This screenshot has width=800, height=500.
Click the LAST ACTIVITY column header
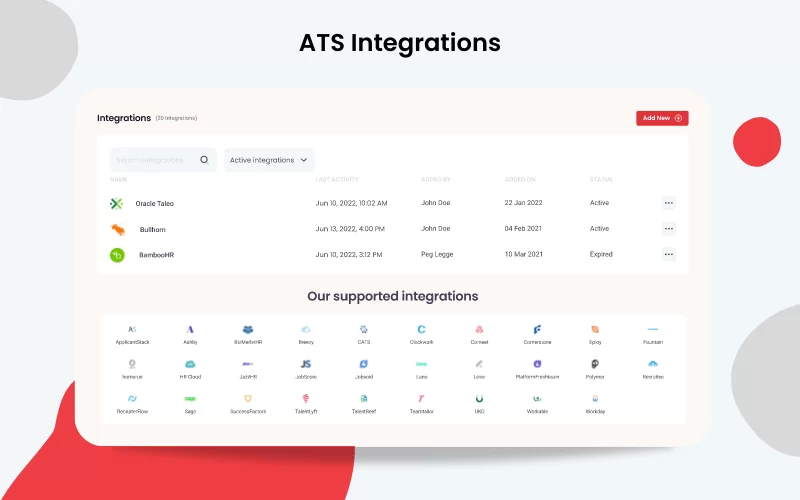[337, 180]
